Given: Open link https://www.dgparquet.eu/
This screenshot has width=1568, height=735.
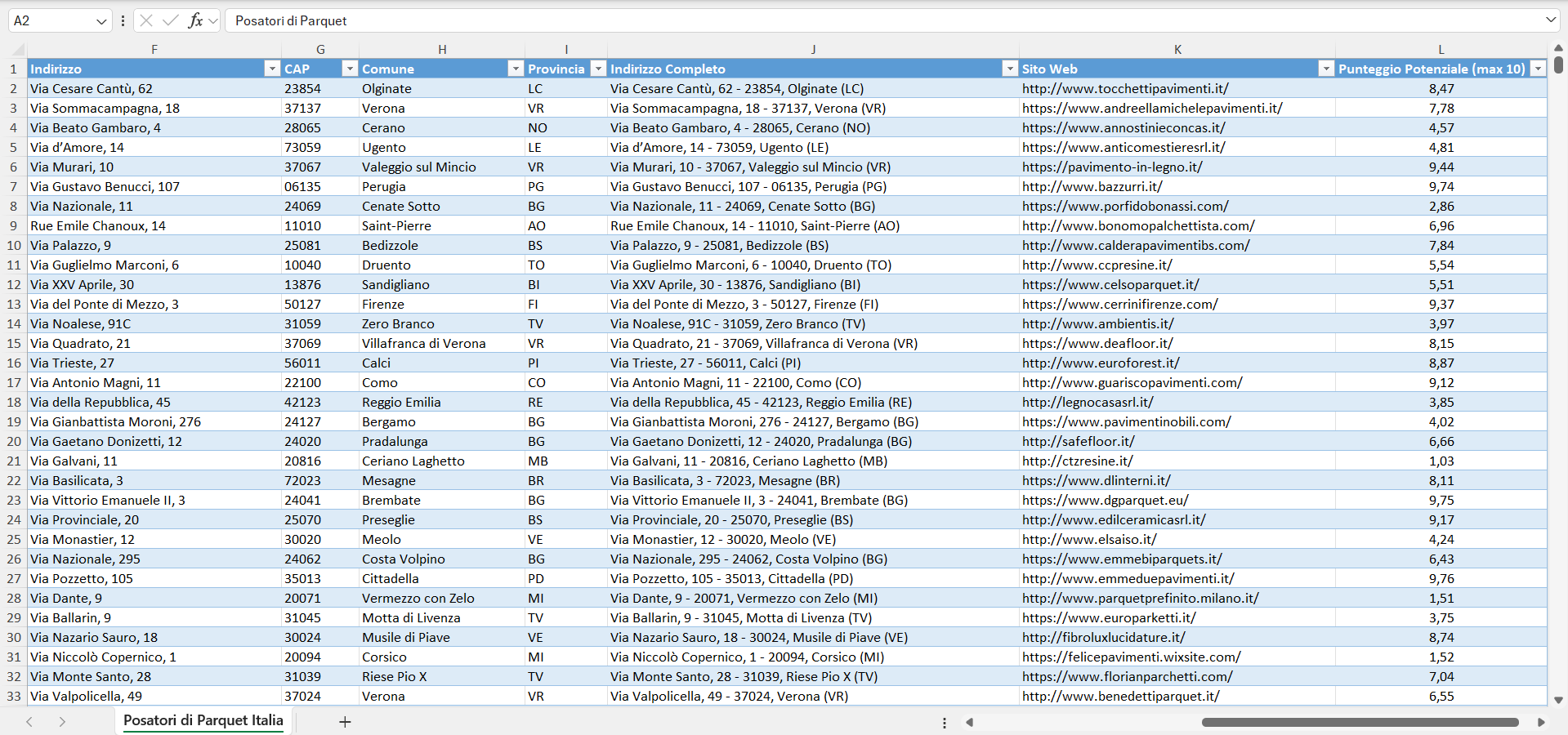Looking at the screenshot, I should (x=1106, y=500).
